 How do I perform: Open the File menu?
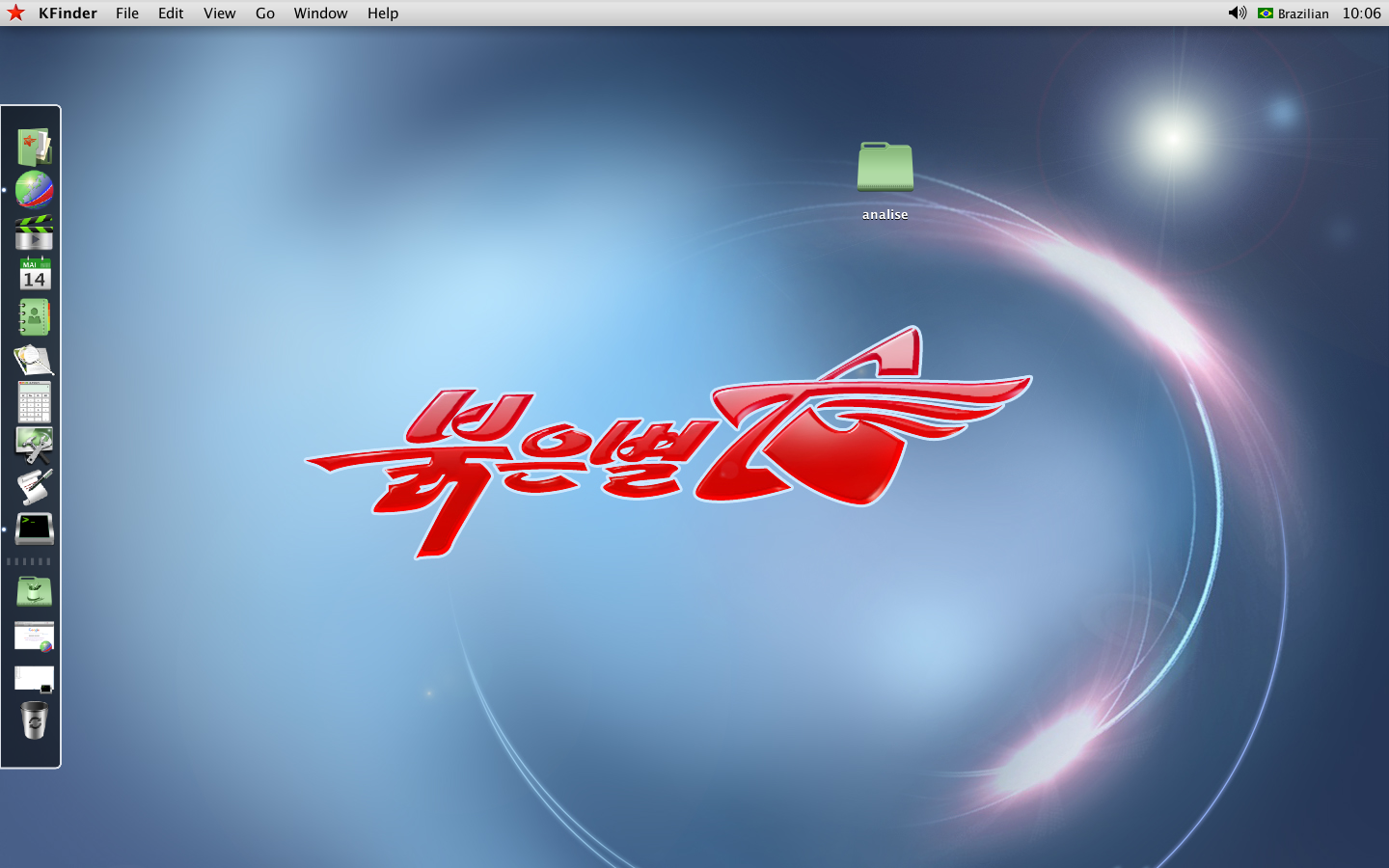click(x=127, y=14)
